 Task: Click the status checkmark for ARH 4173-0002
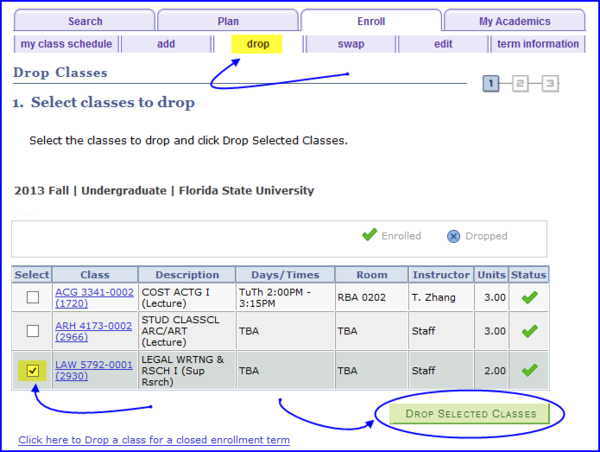tap(529, 331)
